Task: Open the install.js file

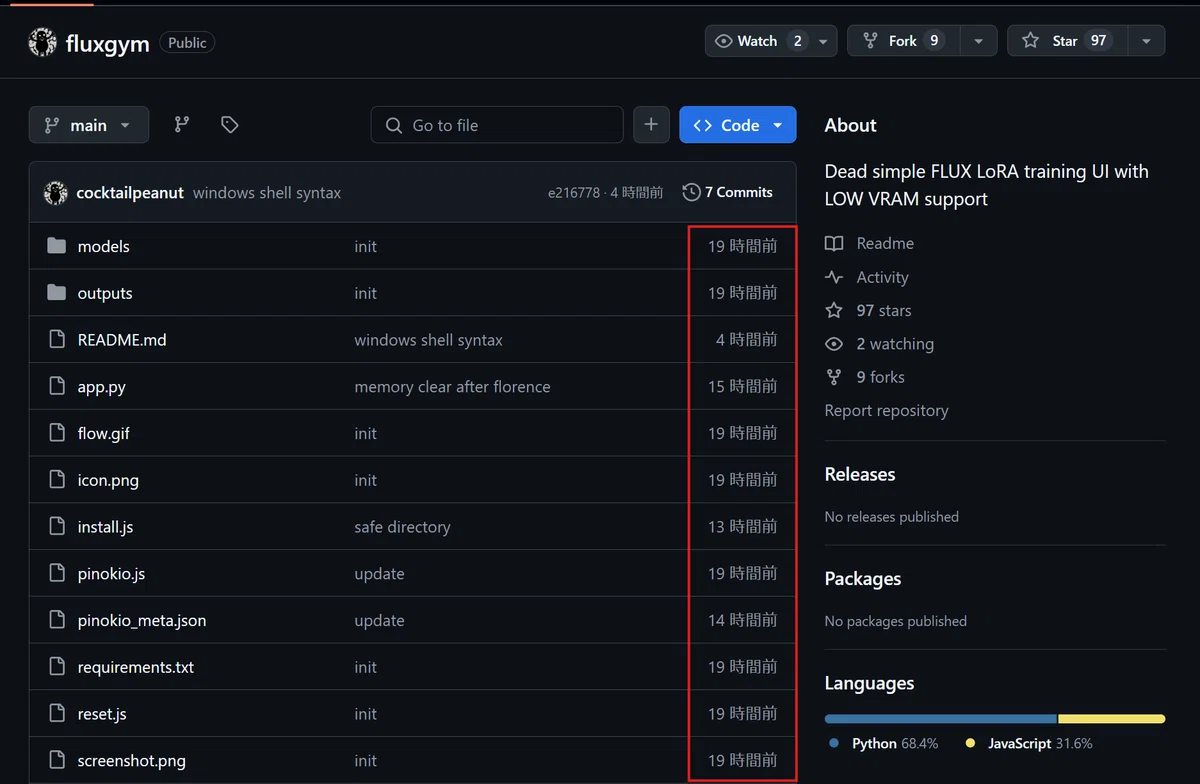Action: tap(106, 527)
